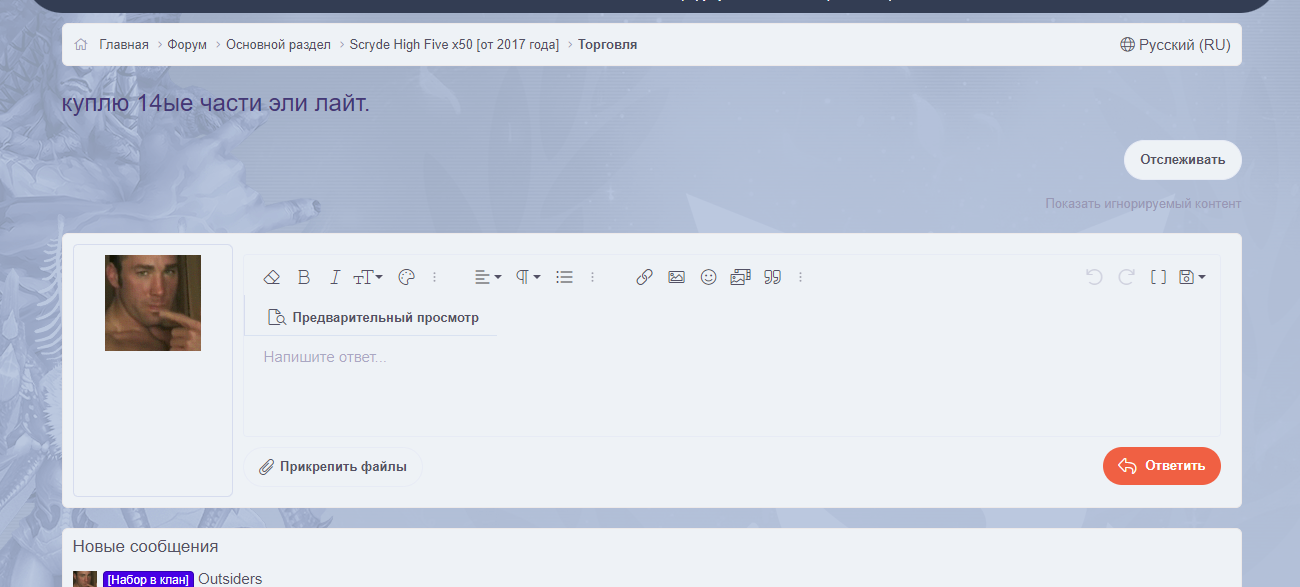Switch to the Предварительный просмотр tab
Viewport: 1300px width, 587px height.
pyautogui.click(x=373, y=318)
